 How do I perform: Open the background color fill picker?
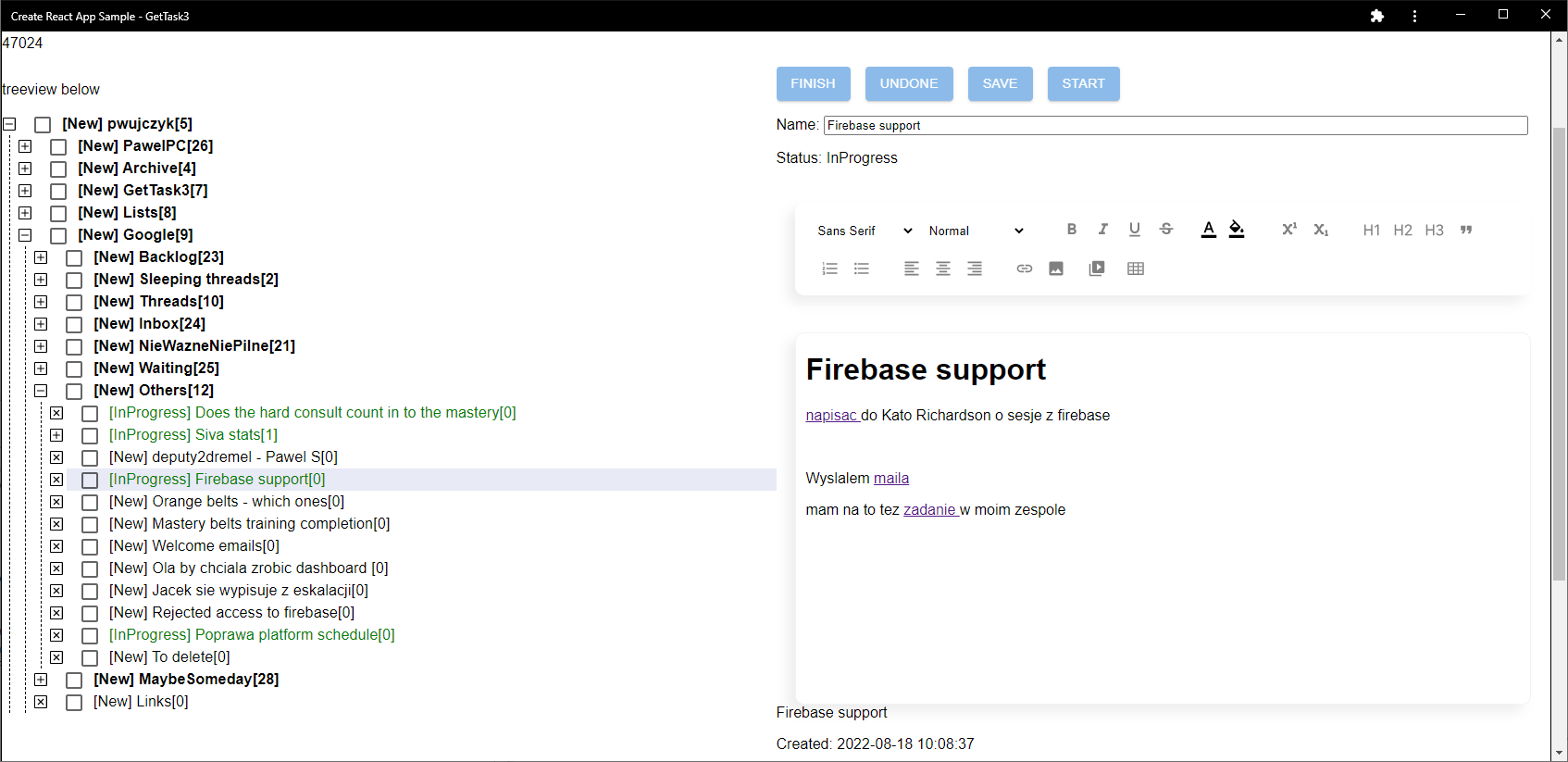tap(1237, 230)
